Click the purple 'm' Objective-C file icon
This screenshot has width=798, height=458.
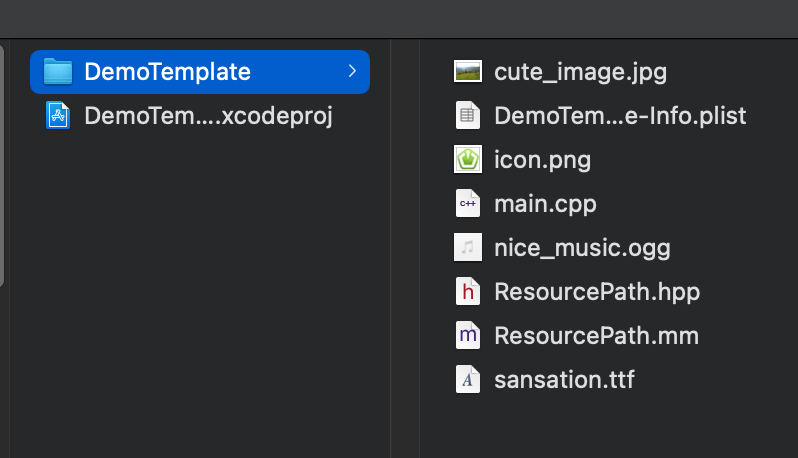(467, 335)
